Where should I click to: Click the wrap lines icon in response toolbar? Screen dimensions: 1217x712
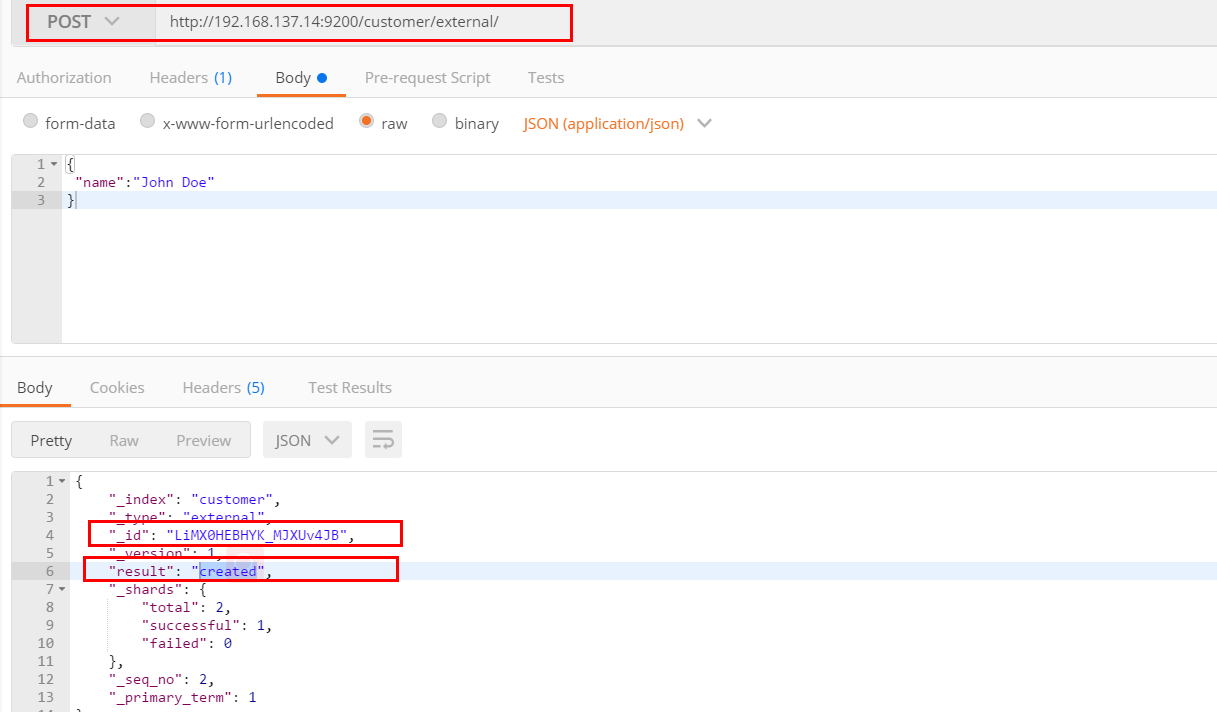tap(383, 440)
